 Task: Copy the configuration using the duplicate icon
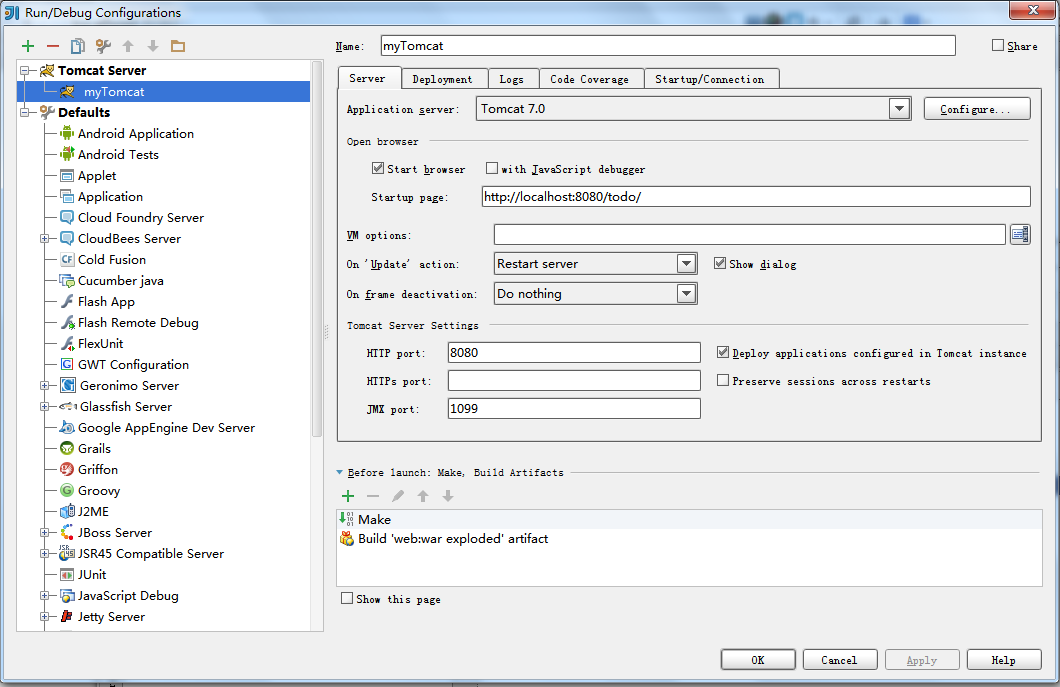point(78,46)
